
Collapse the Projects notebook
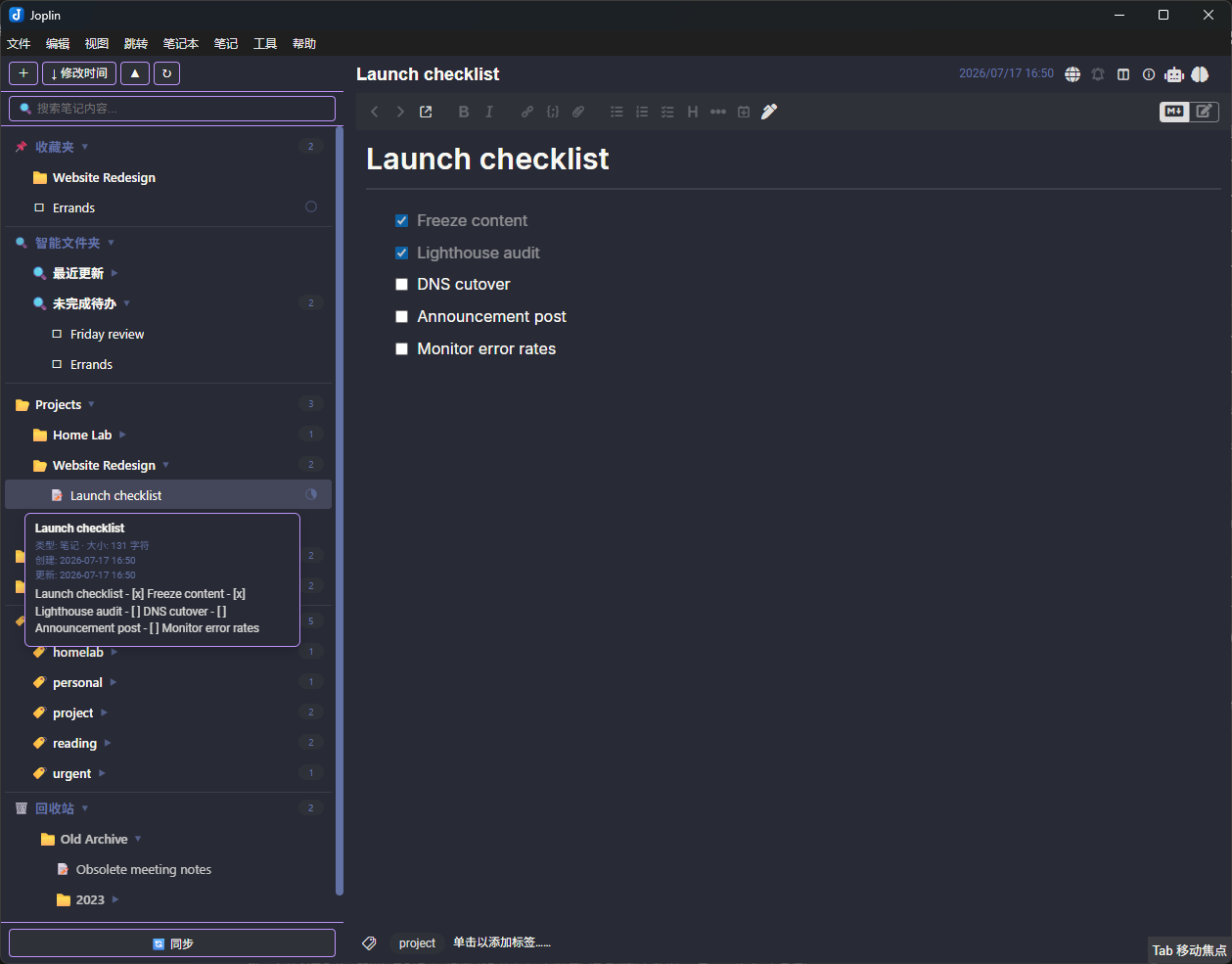tap(92, 404)
